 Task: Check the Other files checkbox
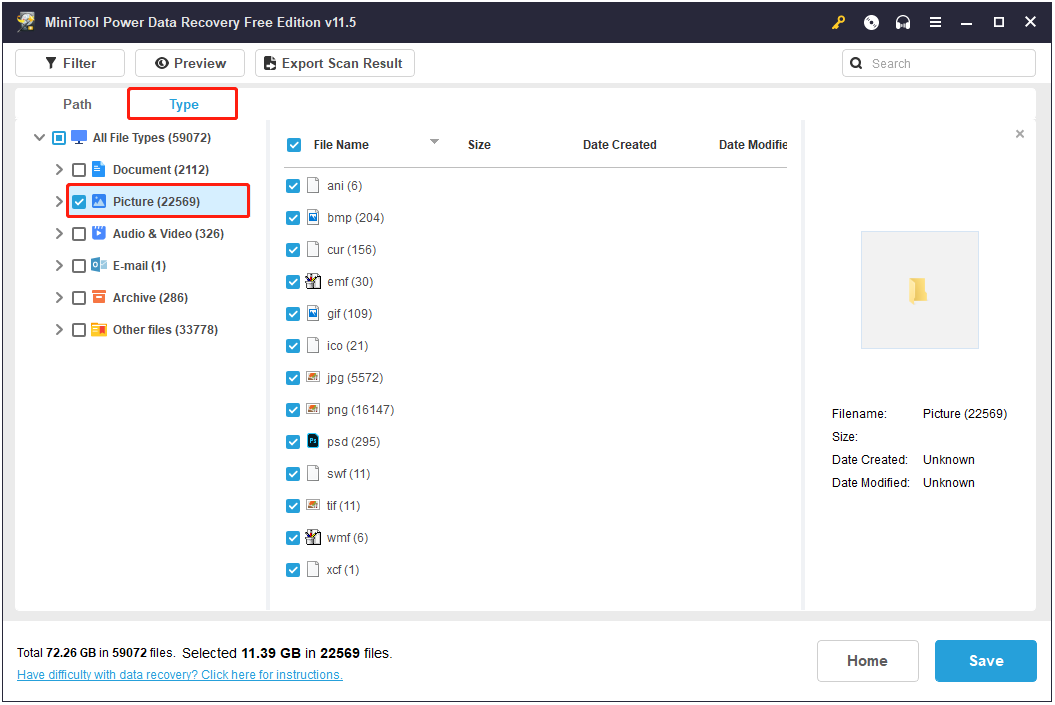tap(79, 330)
